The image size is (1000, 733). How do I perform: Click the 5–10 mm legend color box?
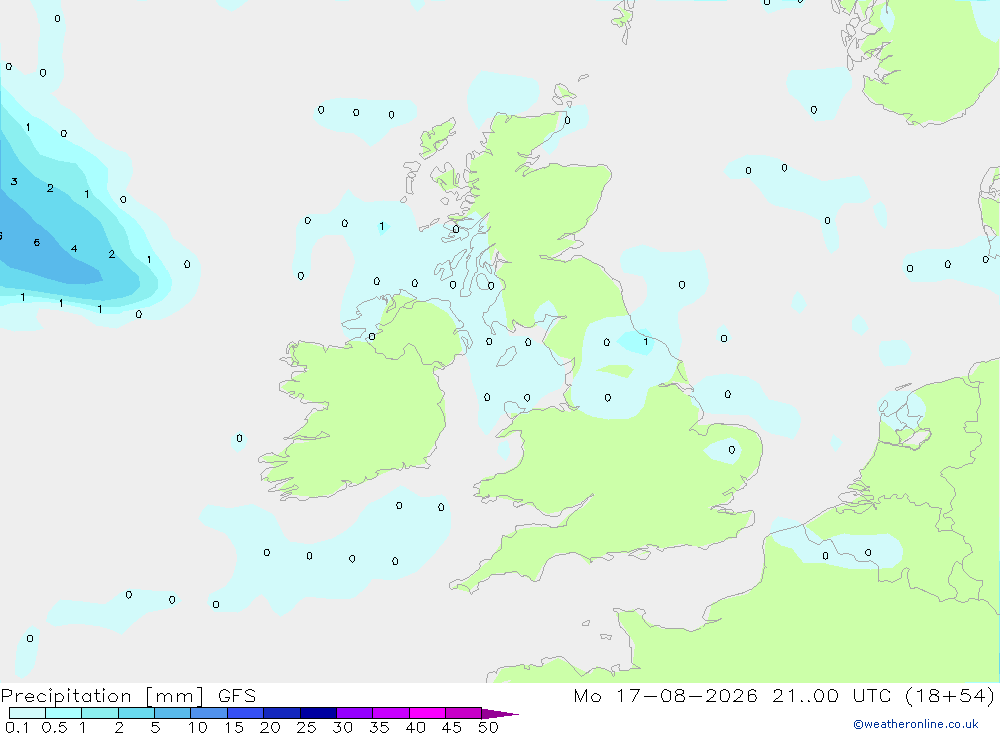(x=172, y=713)
